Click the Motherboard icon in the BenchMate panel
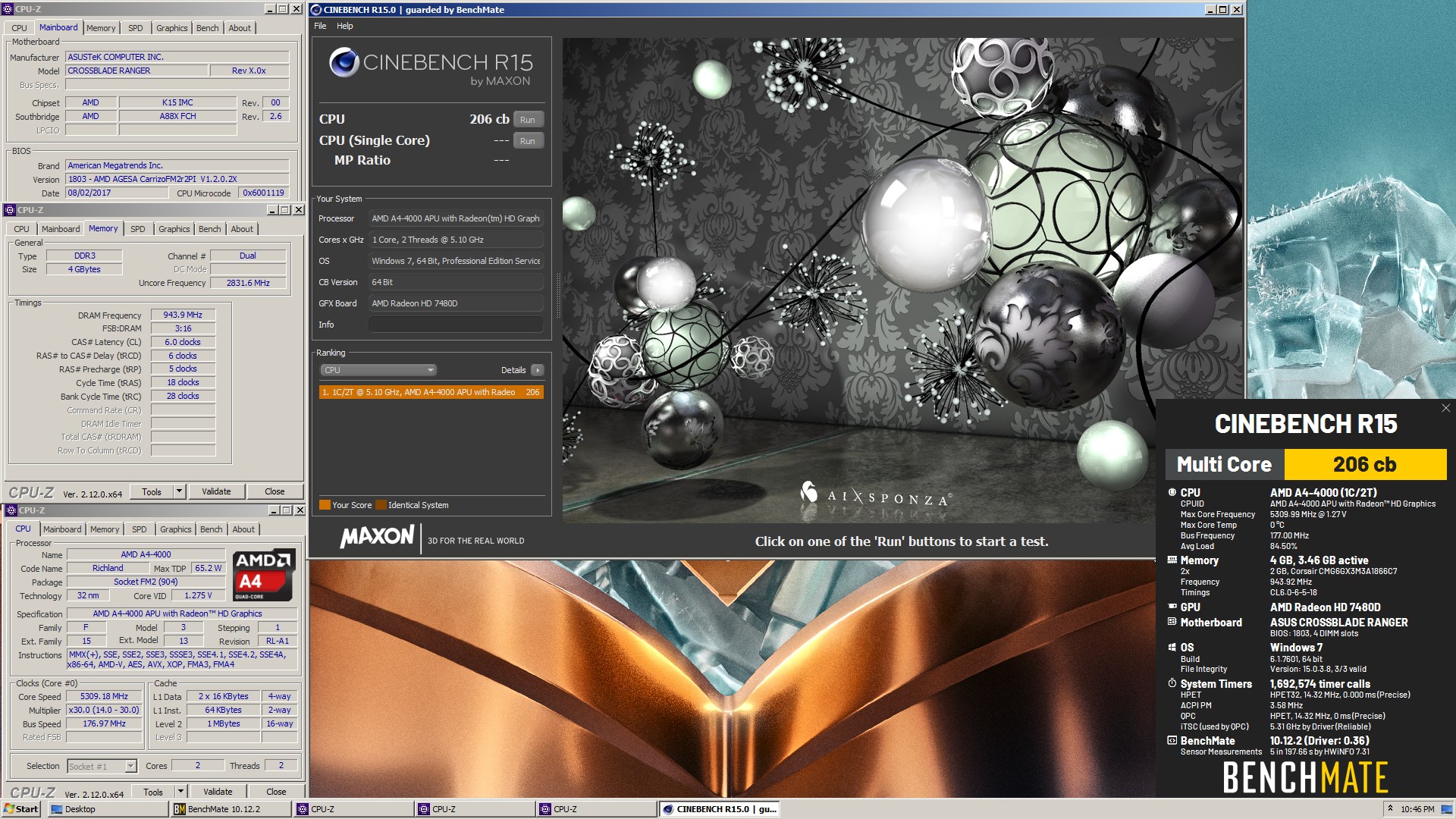The height and width of the screenshot is (819, 1456). click(x=1172, y=622)
